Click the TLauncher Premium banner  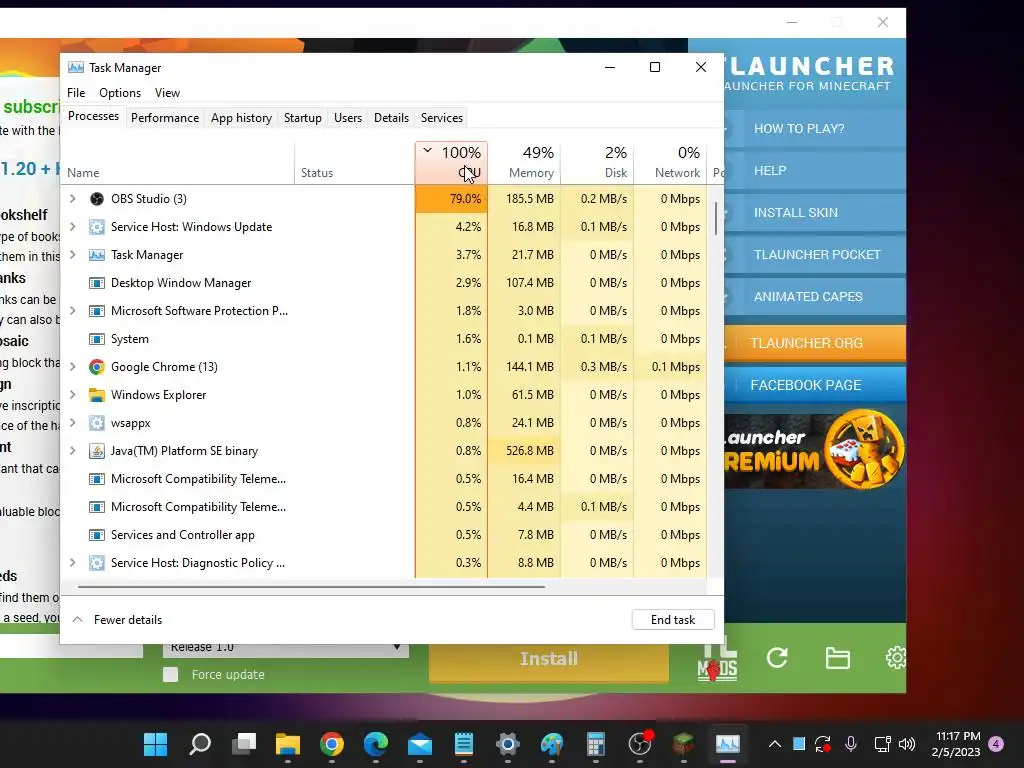pos(814,451)
